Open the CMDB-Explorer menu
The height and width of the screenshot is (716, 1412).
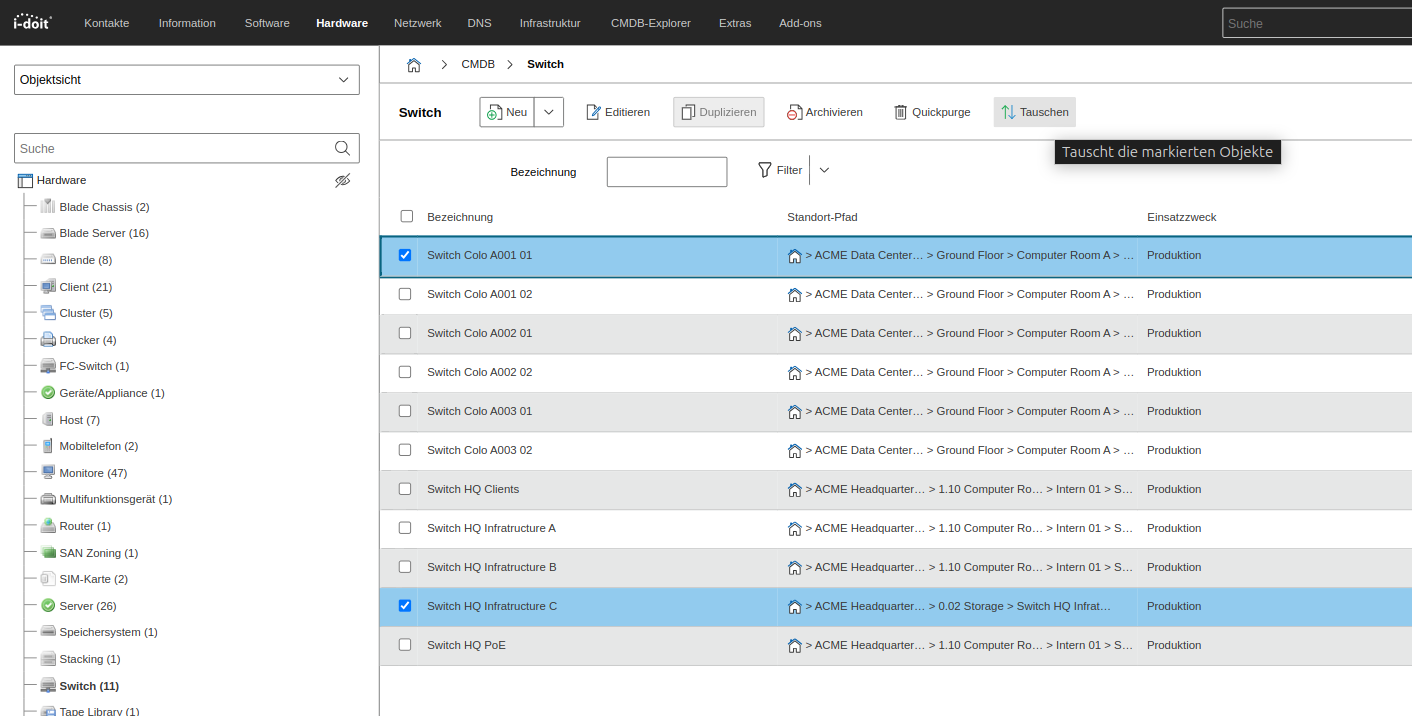[x=651, y=23]
